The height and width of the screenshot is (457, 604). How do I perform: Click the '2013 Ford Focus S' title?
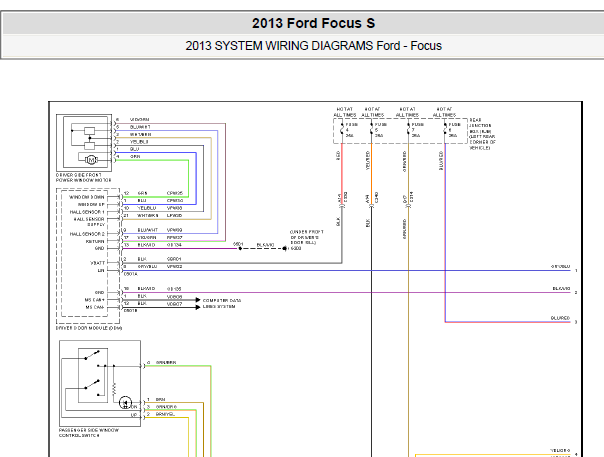click(x=313, y=23)
